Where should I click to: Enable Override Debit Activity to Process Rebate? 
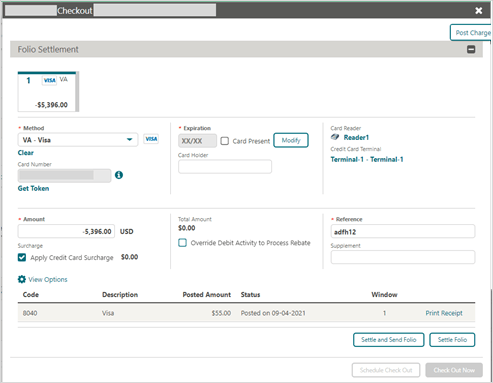pyautogui.click(x=182, y=243)
